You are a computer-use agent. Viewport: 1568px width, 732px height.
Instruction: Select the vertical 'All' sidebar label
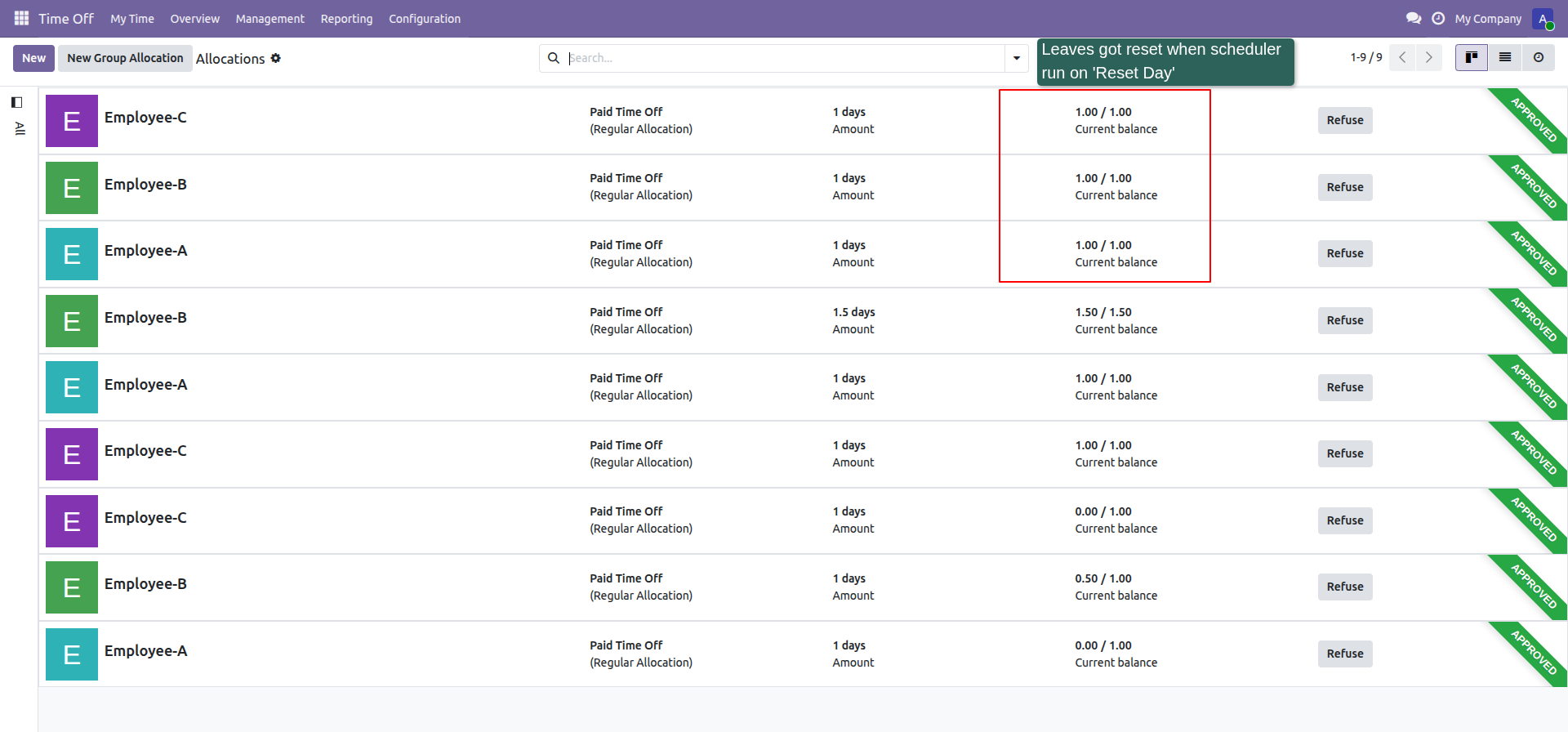[x=20, y=128]
